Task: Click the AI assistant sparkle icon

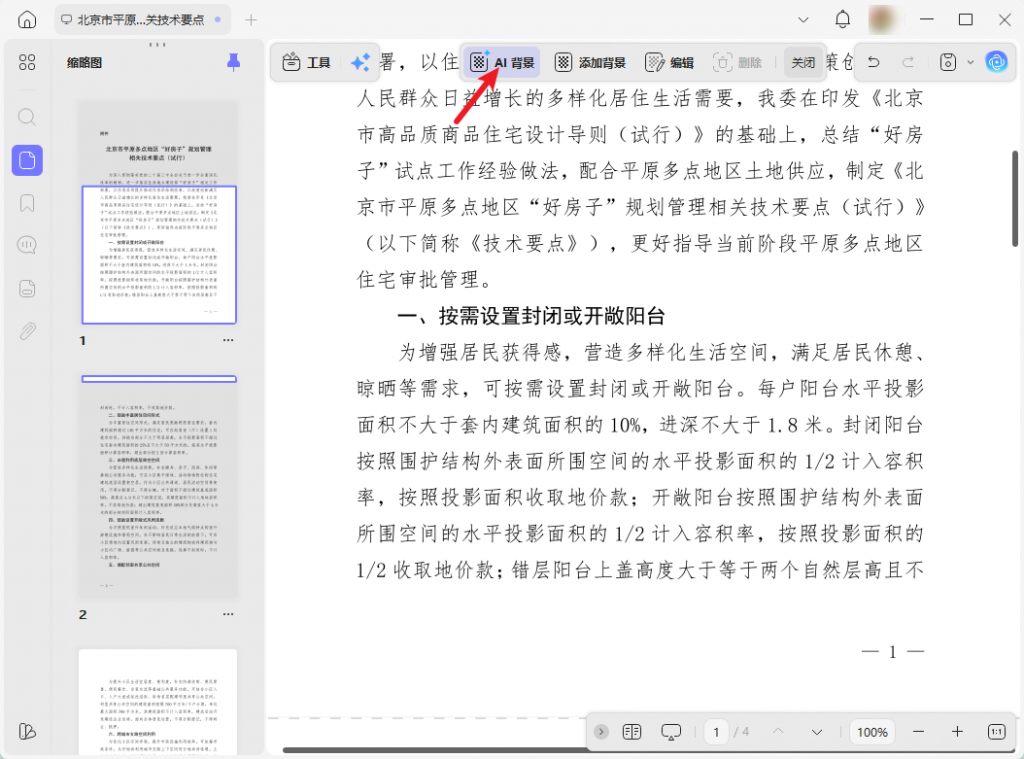Action: click(360, 61)
